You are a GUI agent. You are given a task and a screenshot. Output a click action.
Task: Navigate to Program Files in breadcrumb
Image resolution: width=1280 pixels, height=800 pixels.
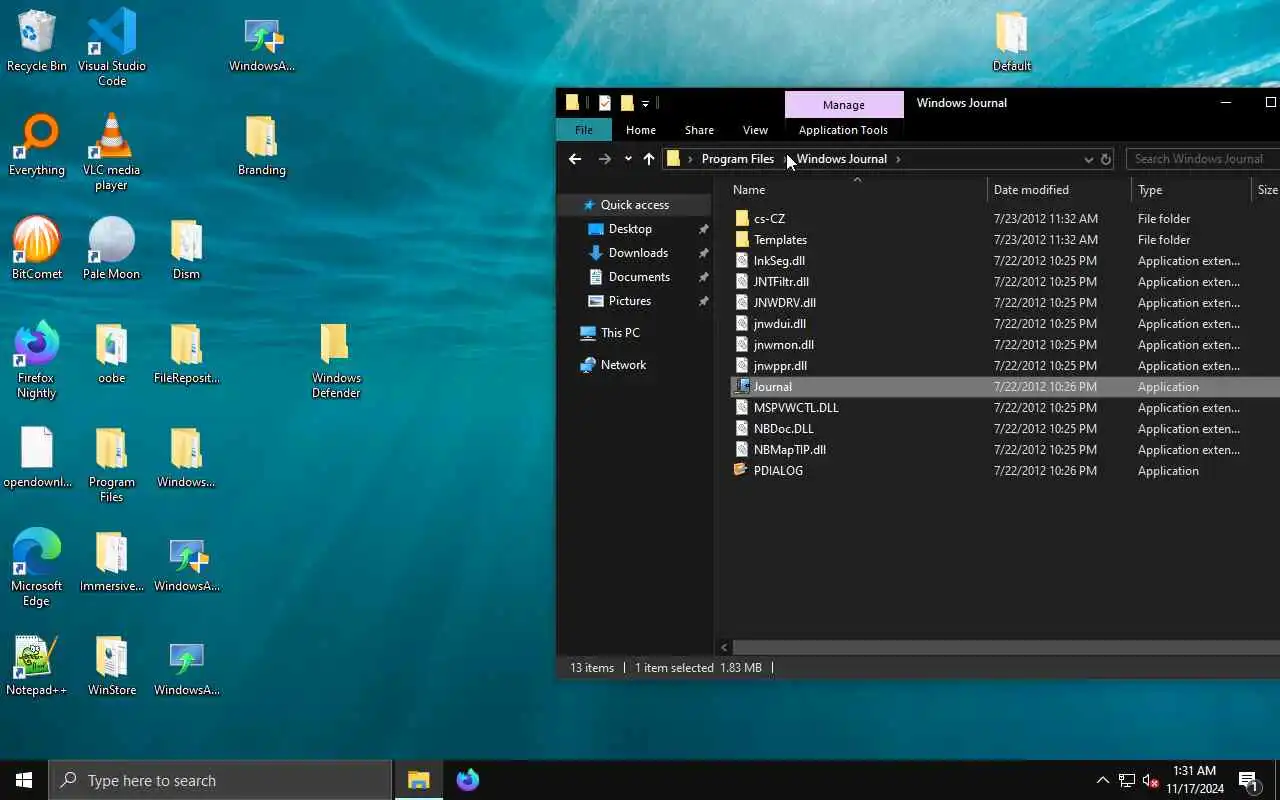coord(738,159)
